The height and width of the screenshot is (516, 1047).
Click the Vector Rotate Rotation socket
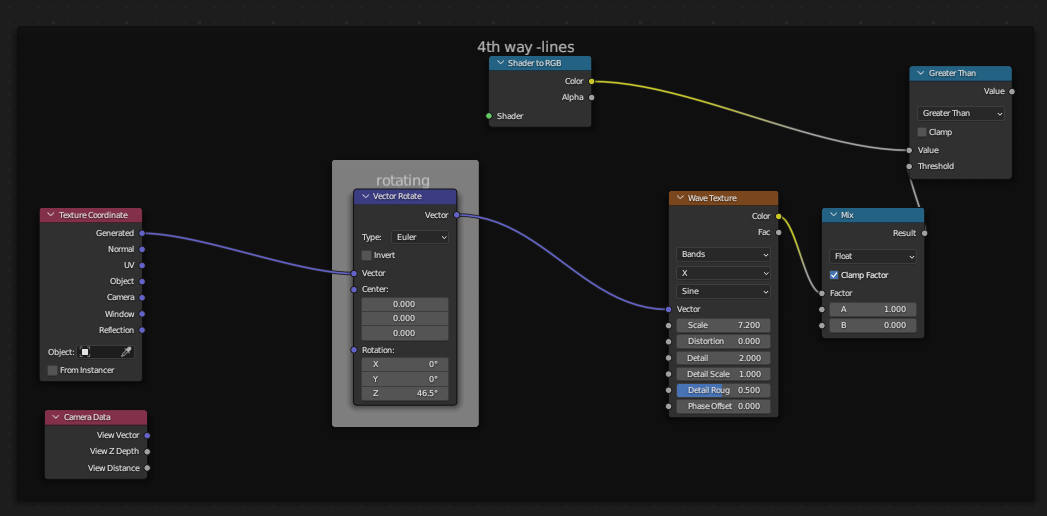354,350
